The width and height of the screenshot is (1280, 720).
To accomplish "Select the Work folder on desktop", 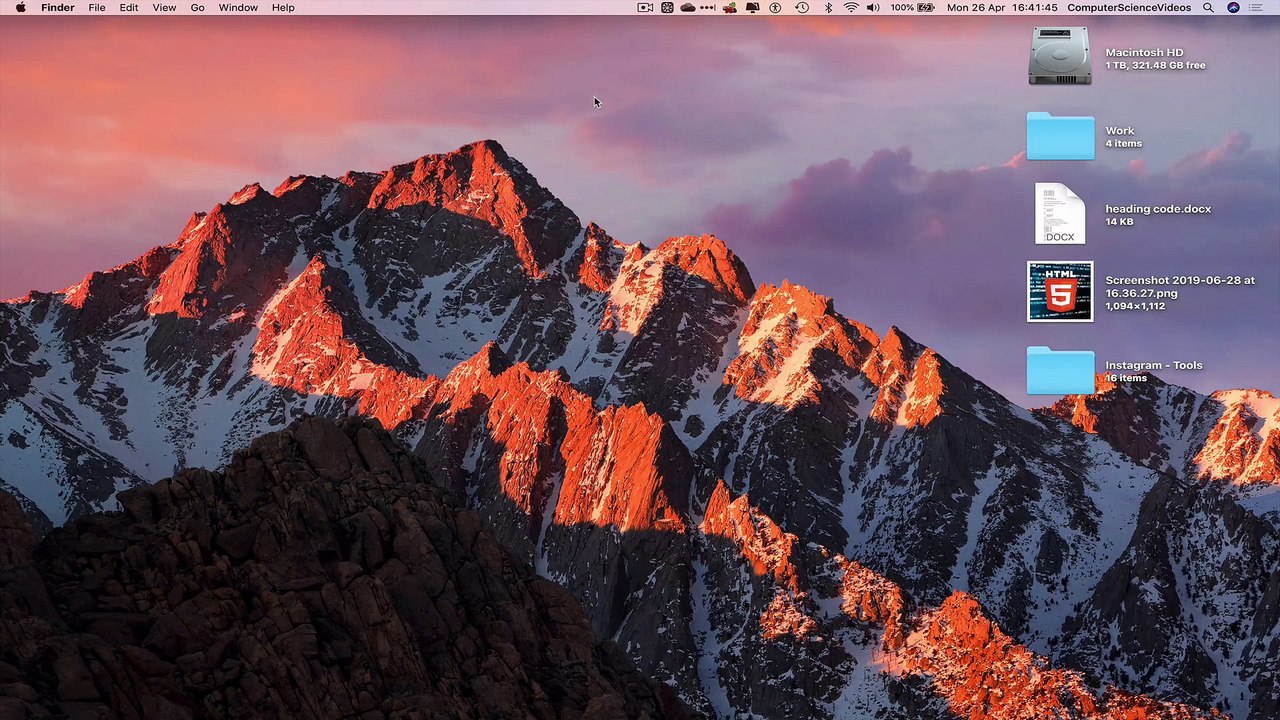I will (x=1060, y=136).
